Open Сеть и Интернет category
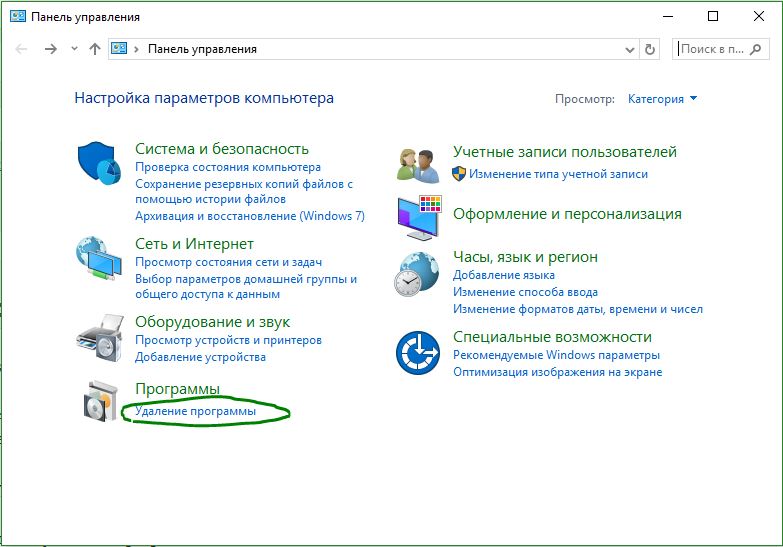The image size is (783, 547). (x=194, y=244)
